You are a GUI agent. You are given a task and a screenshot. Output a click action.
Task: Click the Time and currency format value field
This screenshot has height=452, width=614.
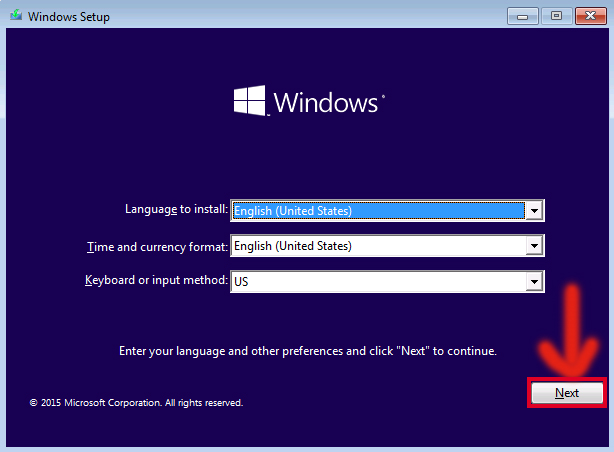click(378, 246)
